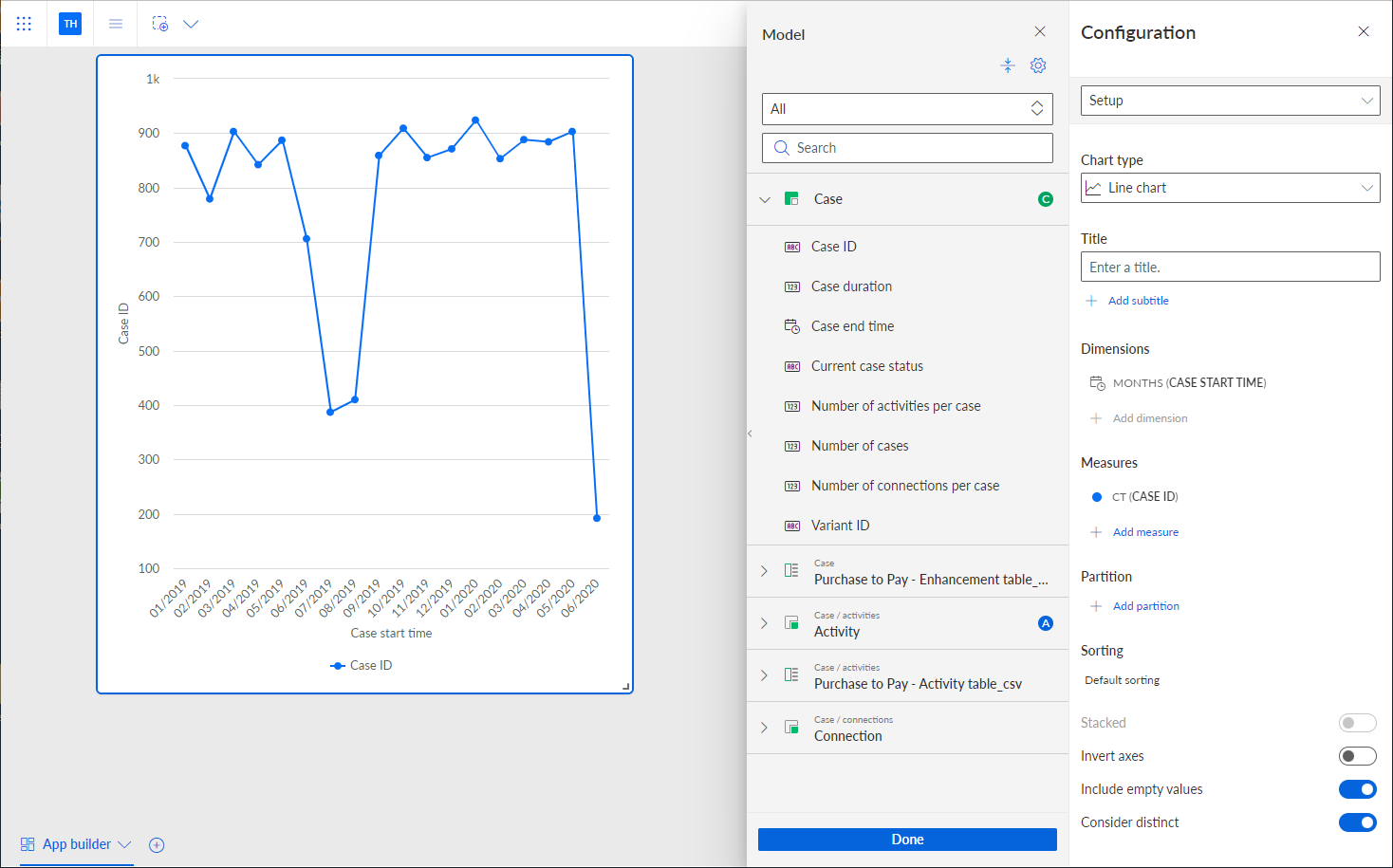Expand the Activity group
The height and width of the screenshot is (868, 1393).
(764, 623)
